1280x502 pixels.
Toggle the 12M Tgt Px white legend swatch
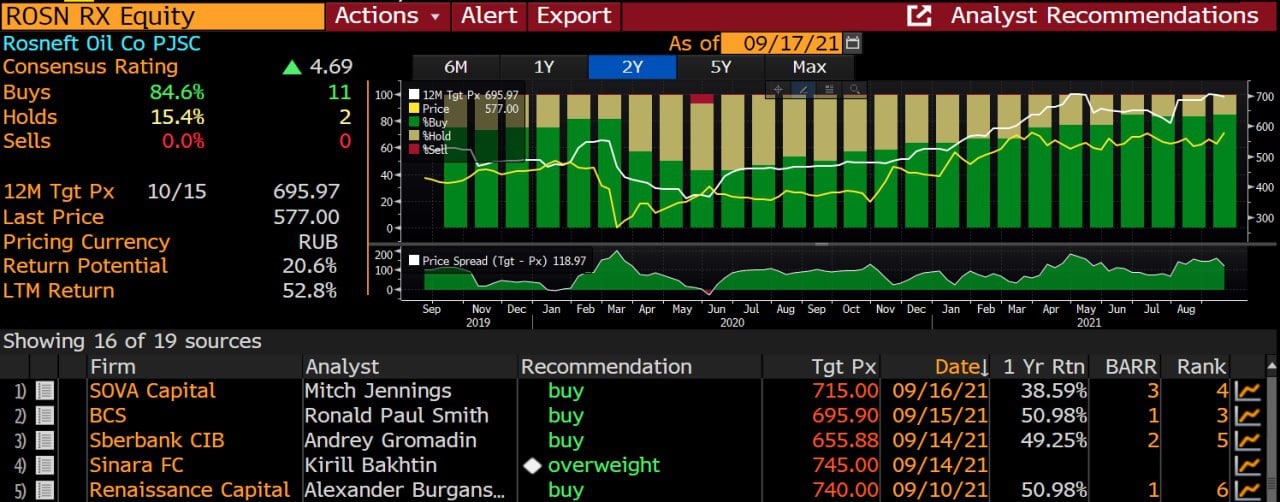click(x=414, y=95)
